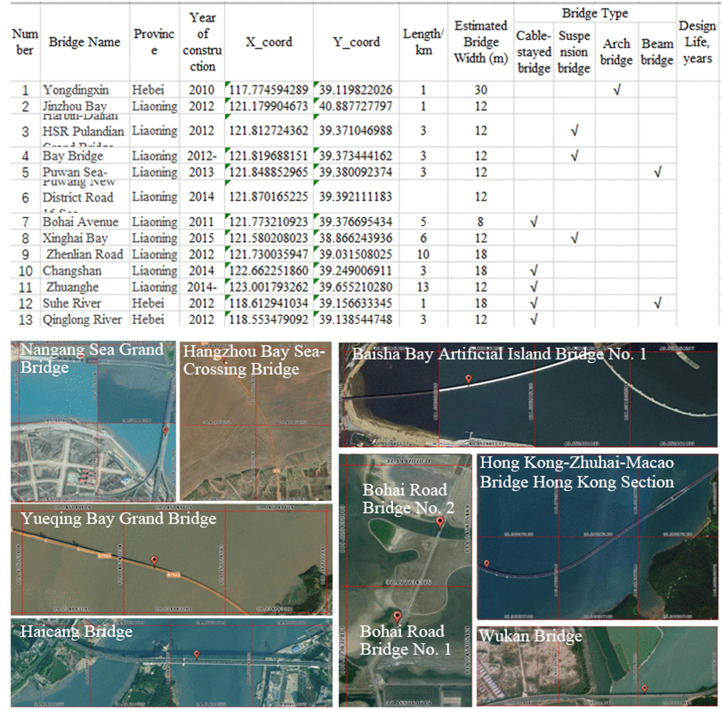Click the red pin at Bohai Road Bridge No. 1
The width and height of the screenshot is (723, 709).
tap(397, 617)
